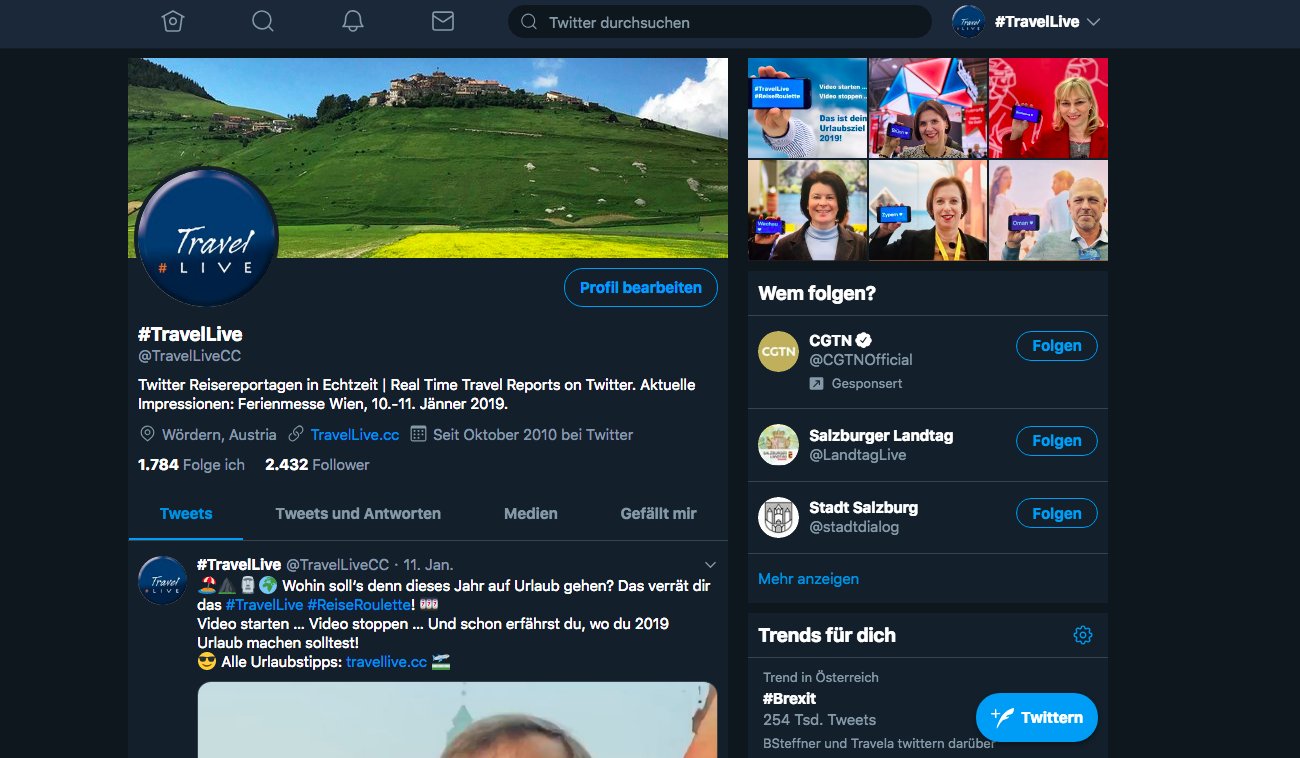Open the media thumbnail of the blonde woman in red
This screenshot has height=758, width=1300.
(1048, 108)
